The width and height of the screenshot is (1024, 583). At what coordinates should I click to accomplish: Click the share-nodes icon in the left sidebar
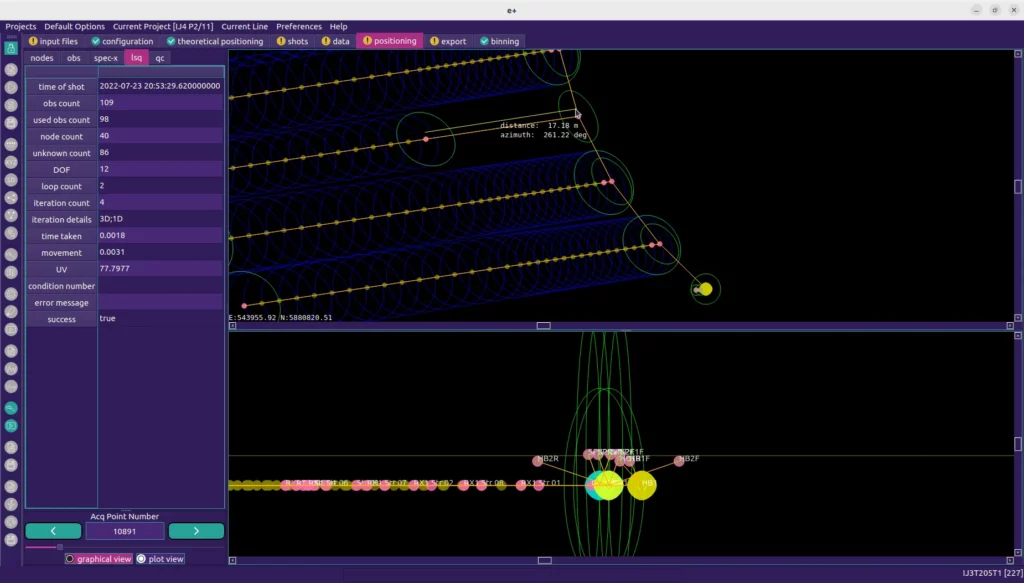[x=11, y=198]
